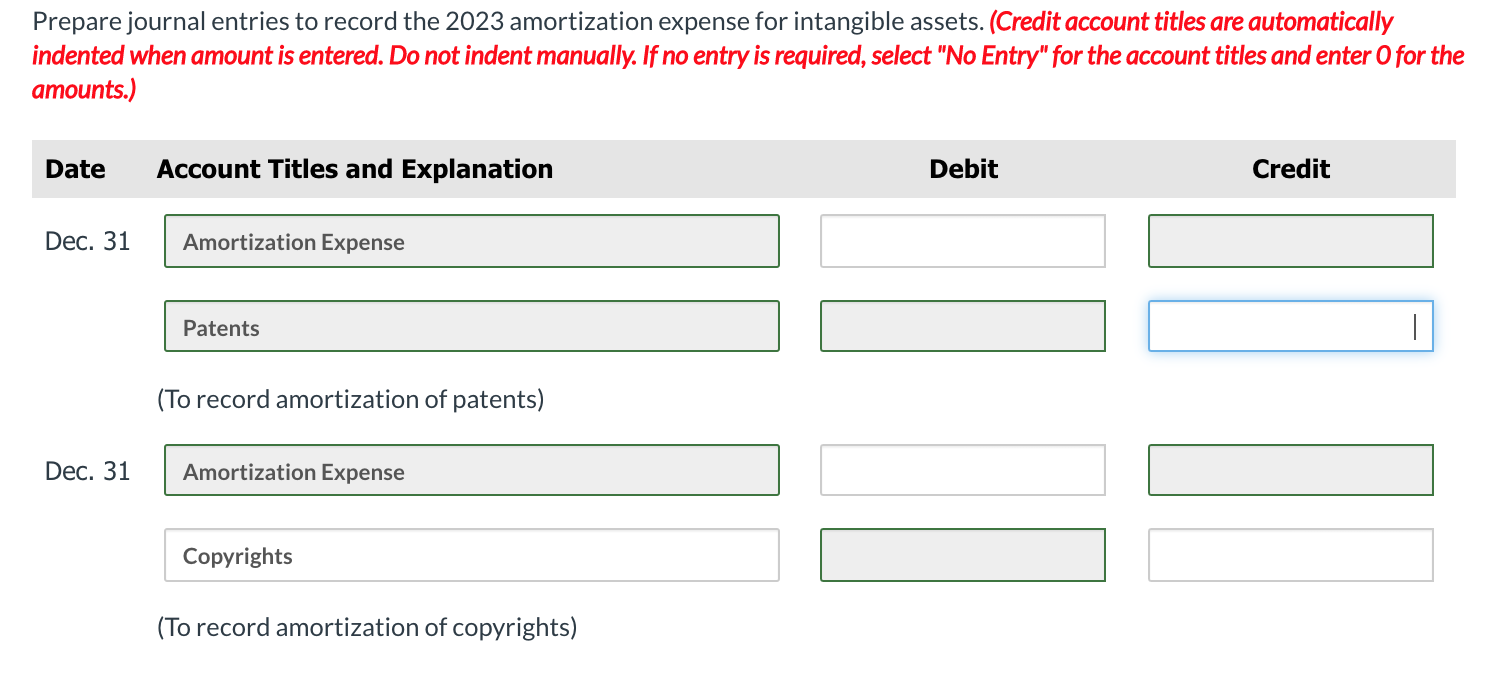Open the Amortization Expense account dropdown for patents entry
This screenshot has width=1488, height=700.
(x=471, y=241)
